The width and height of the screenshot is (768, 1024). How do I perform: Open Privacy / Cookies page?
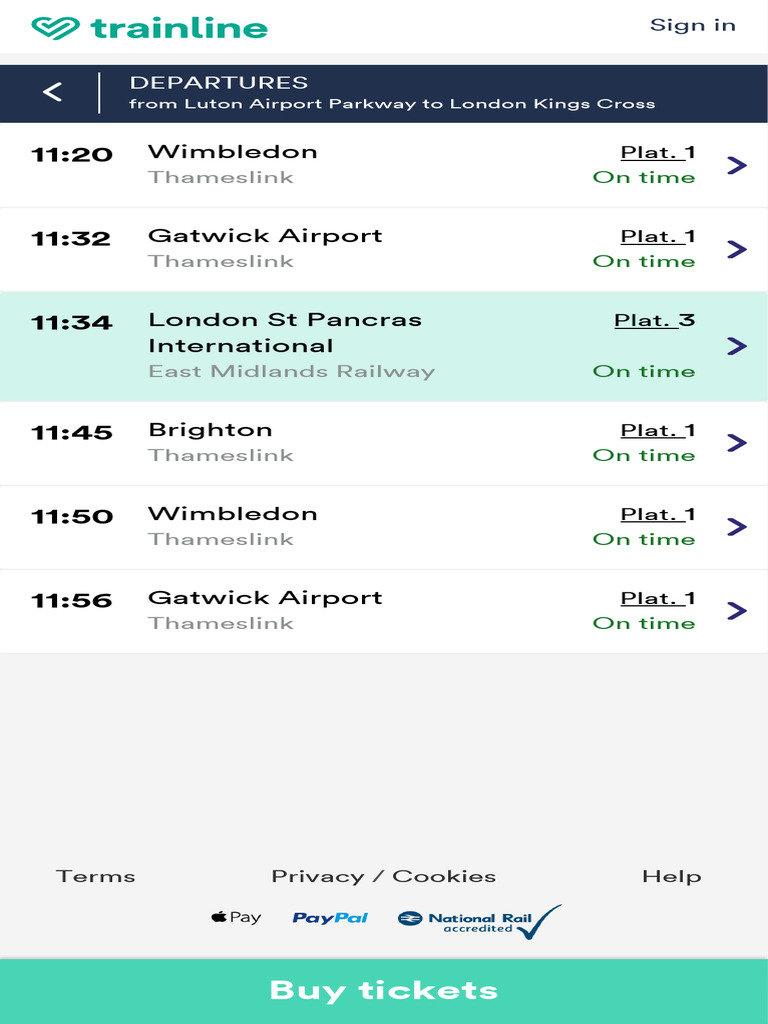pos(384,876)
